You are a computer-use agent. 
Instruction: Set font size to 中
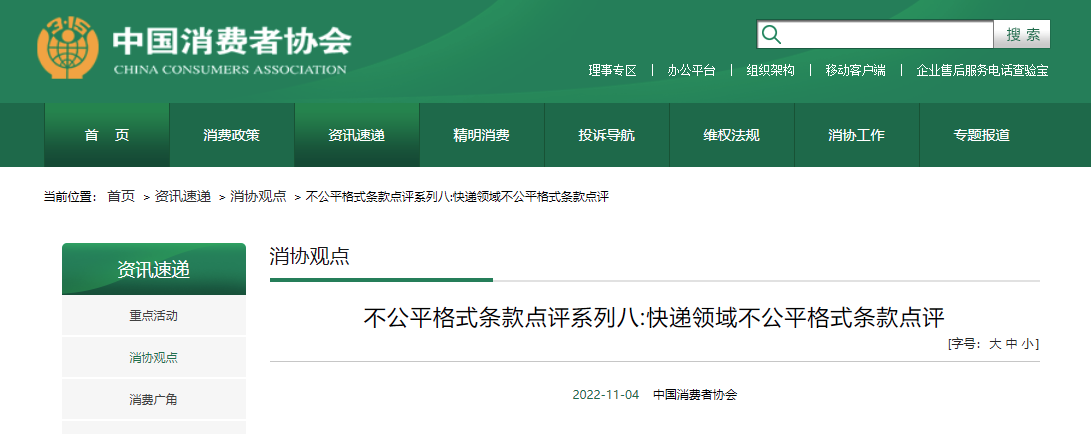1012,344
